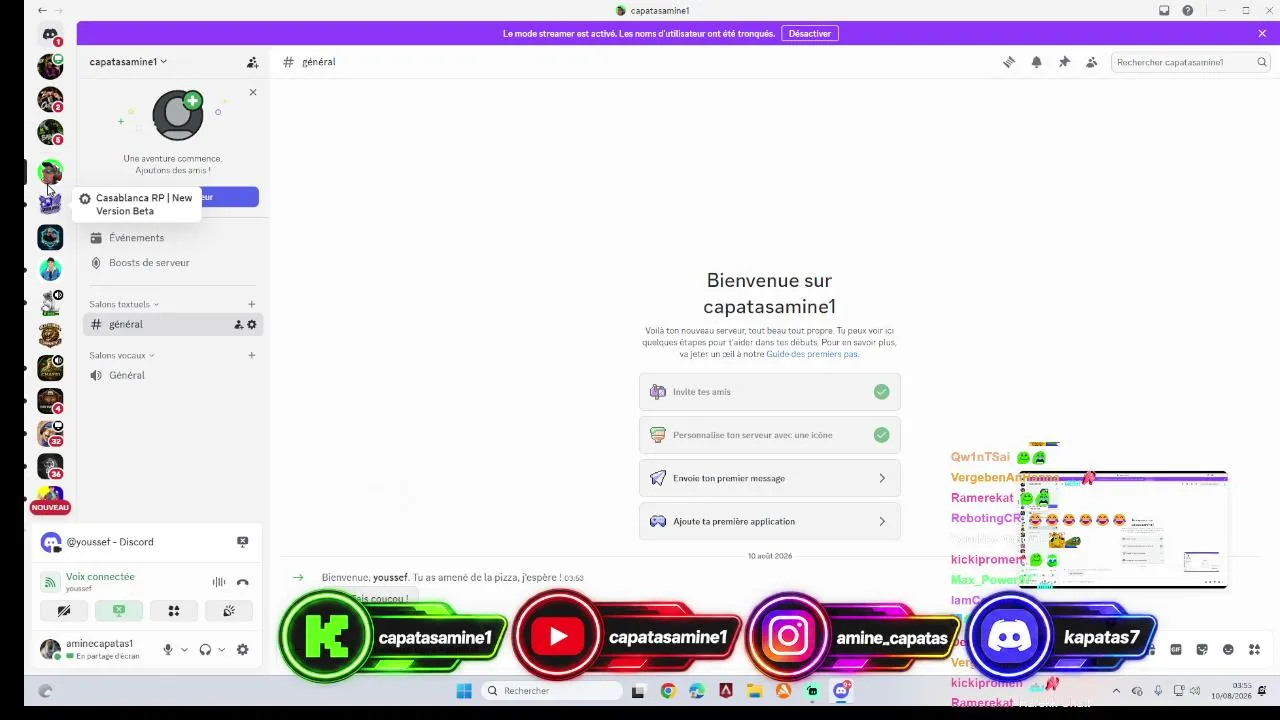Open the capatasamine1 server dropdown menu
Viewport: 1280px width, 720px height.
128,62
